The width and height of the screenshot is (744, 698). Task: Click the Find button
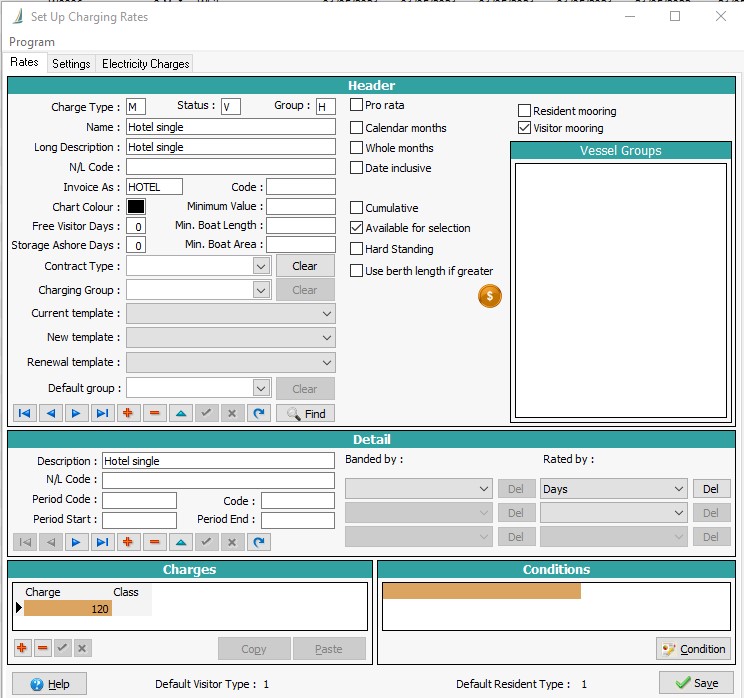[x=305, y=413]
